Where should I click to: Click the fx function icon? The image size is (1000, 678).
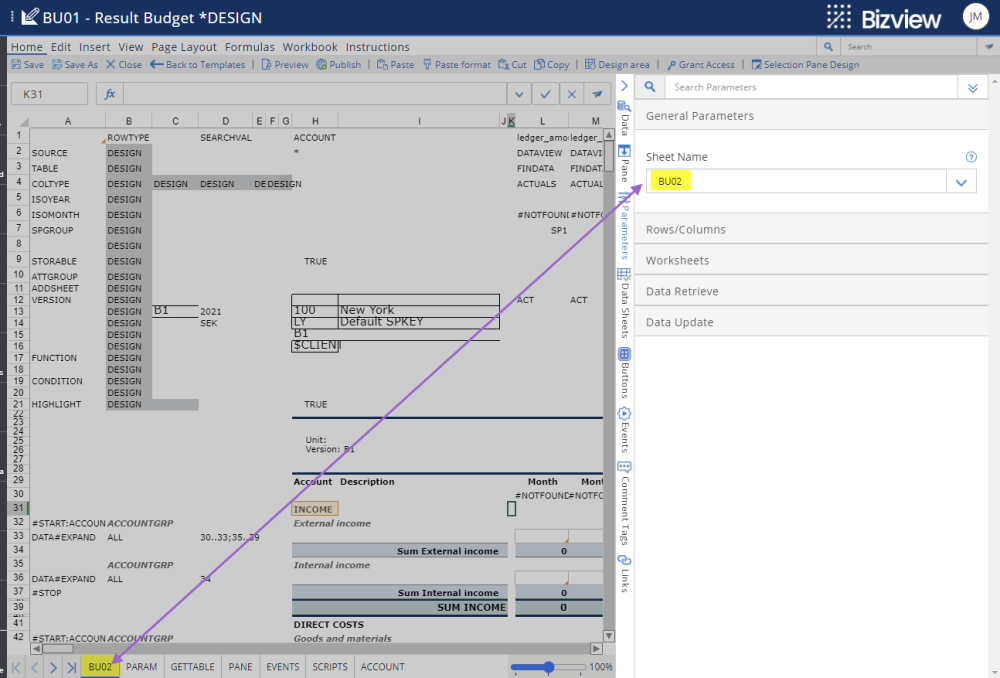(110, 94)
